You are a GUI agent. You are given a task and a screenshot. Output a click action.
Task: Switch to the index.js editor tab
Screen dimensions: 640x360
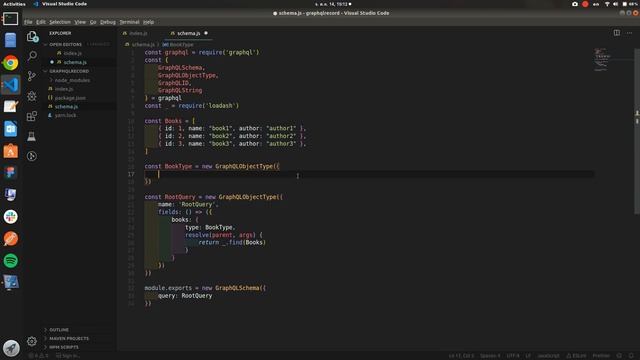[x=141, y=33]
